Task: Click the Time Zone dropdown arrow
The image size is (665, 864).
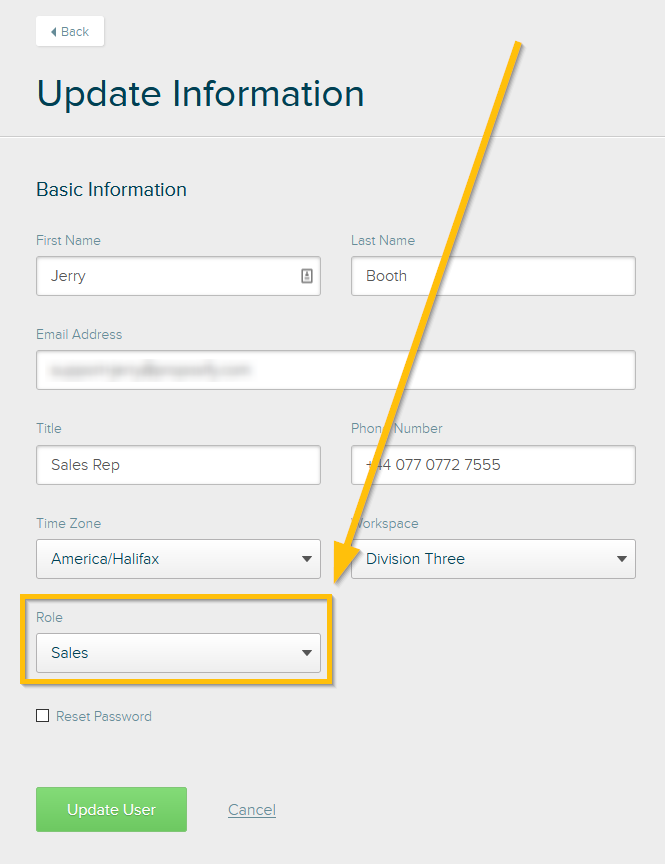Action: [307, 559]
